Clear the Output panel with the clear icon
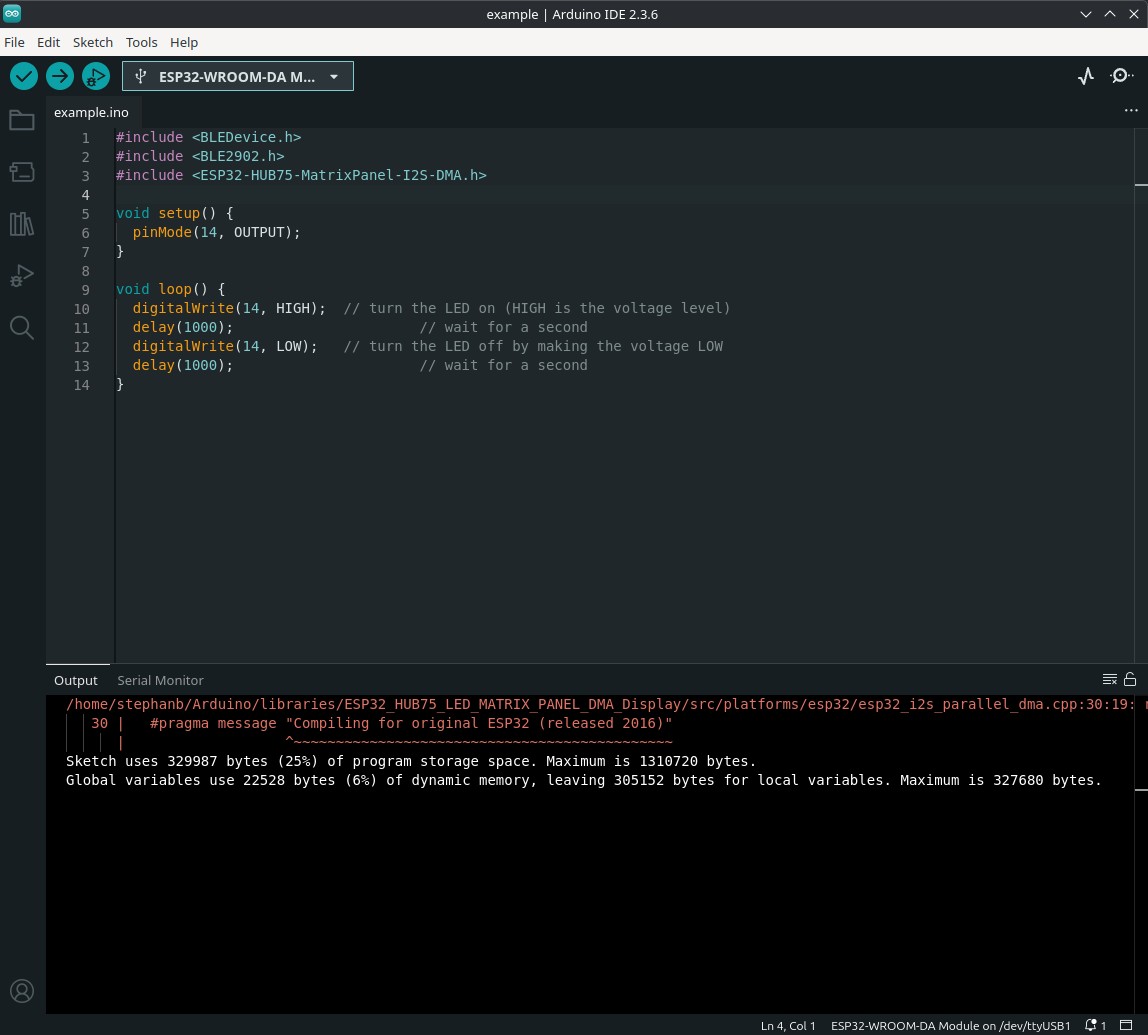 point(1111,679)
